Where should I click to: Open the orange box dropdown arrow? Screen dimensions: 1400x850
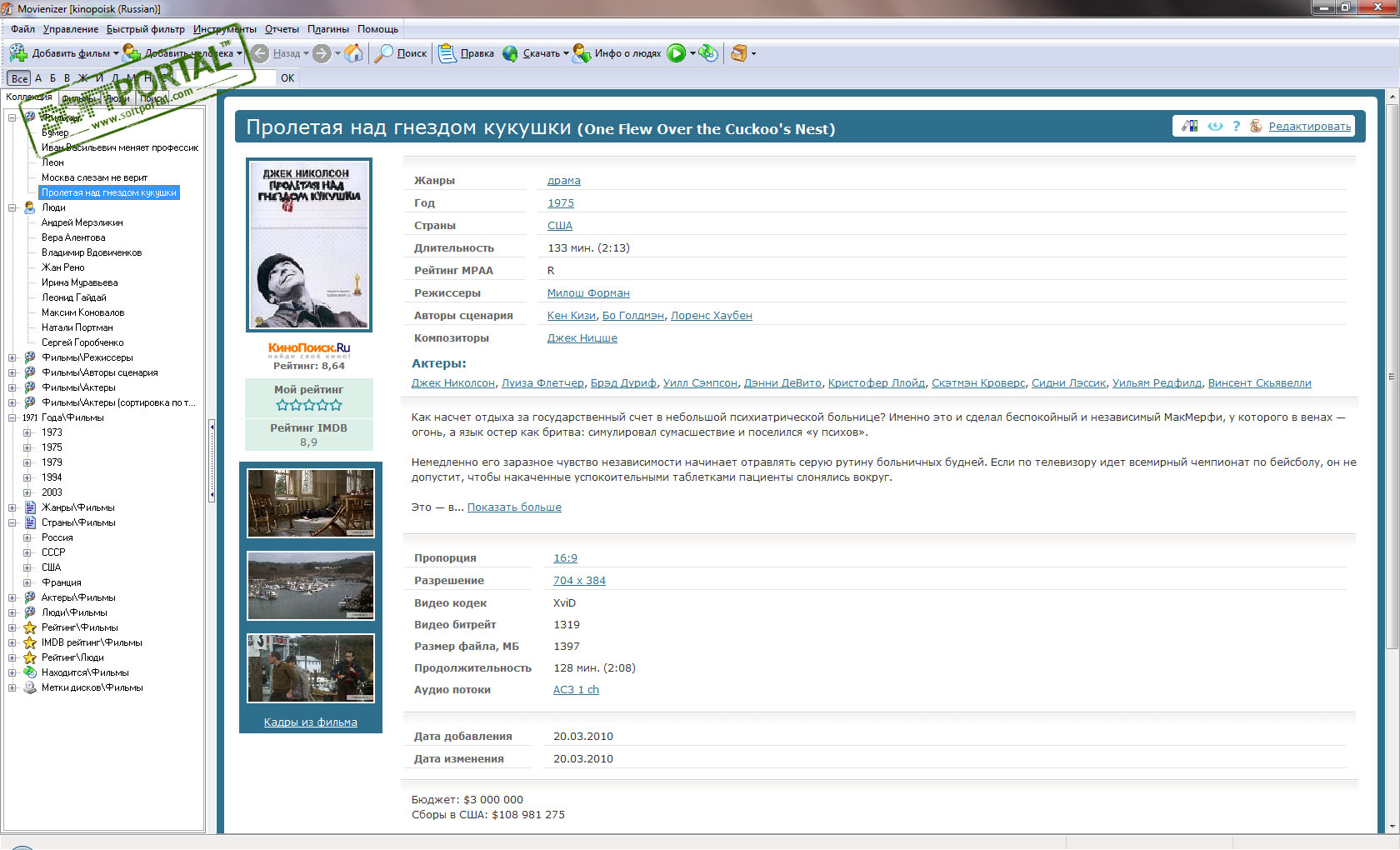(x=753, y=54)
